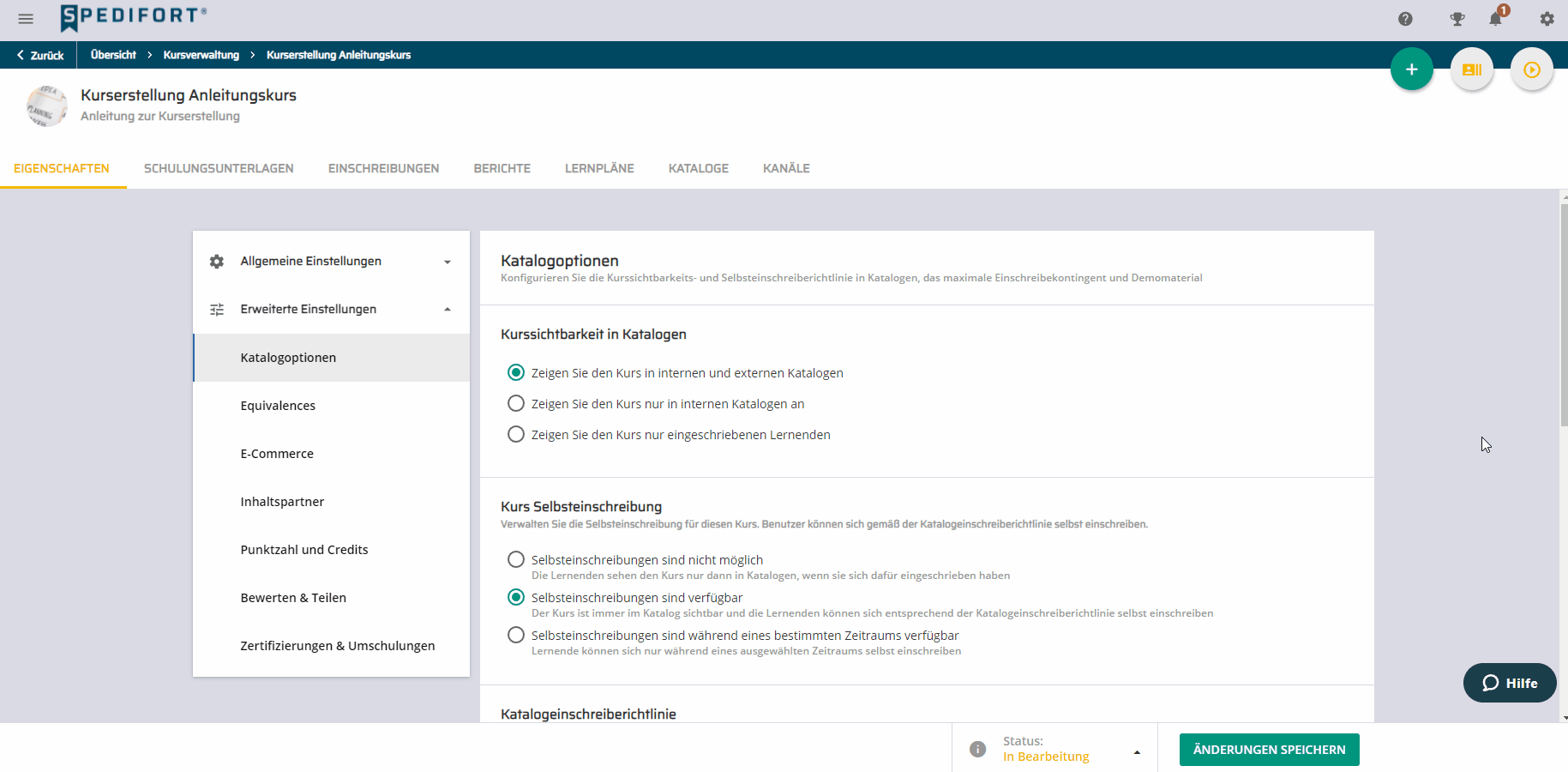Select Selbsteinschreibungen sind nicht möglich
The width and height of the screenshot is (1568, 772).
pos(516,559)
